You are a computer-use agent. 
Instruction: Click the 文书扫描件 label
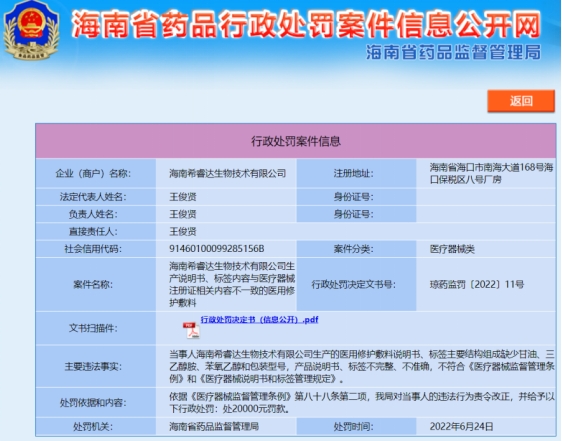(x=93, y=328)
